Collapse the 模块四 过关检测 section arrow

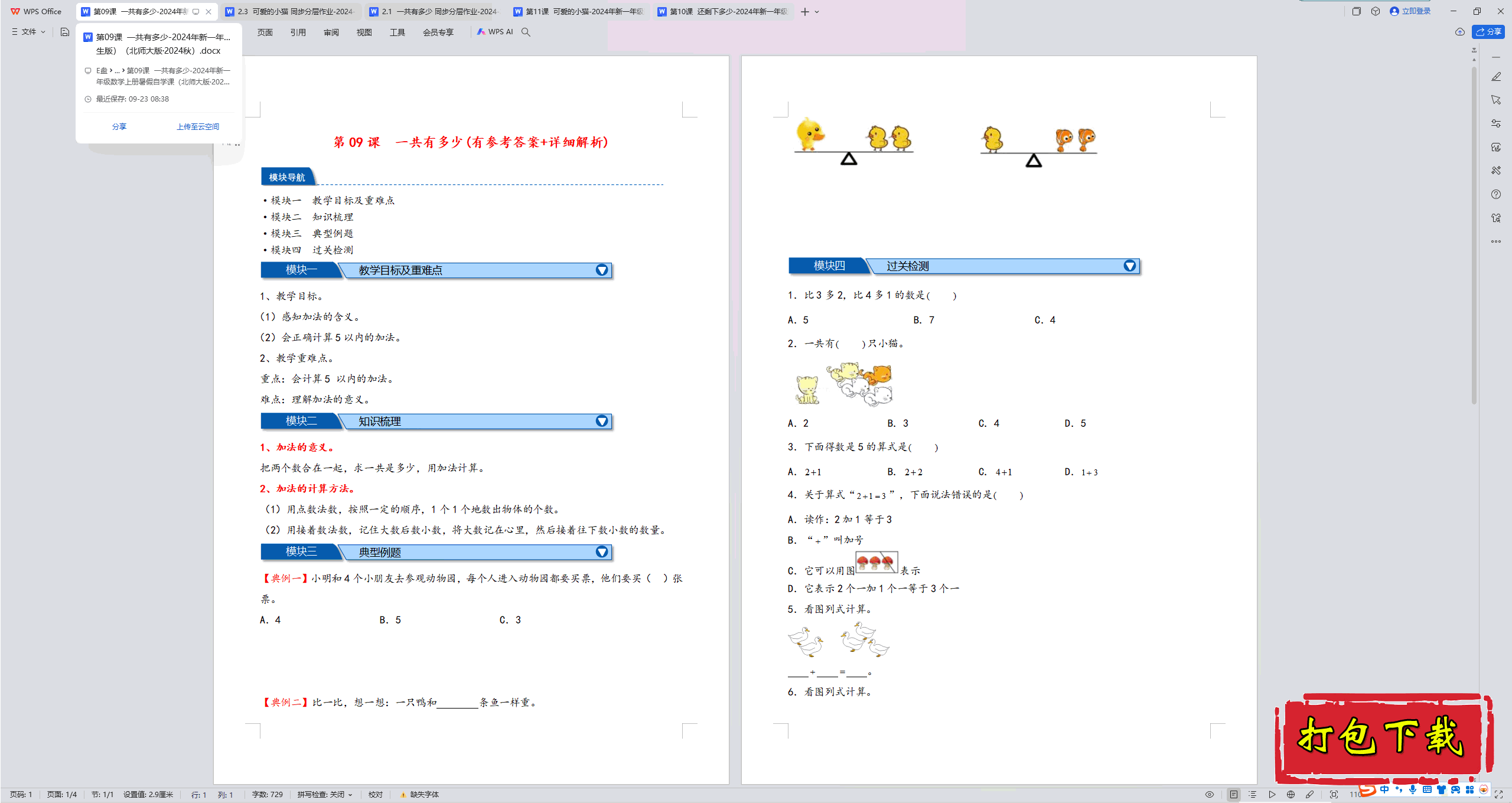point(1130,266)
